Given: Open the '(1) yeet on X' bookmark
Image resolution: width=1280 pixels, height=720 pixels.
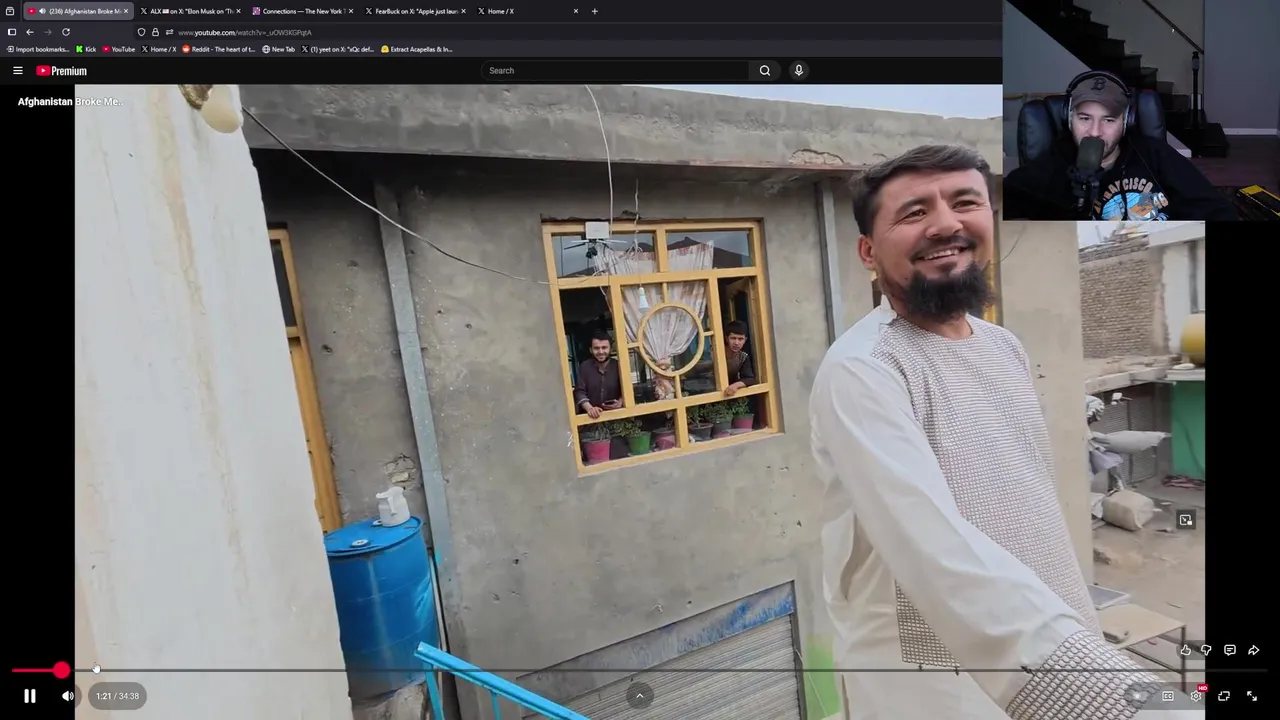Looking at the screenshot, I should pyautogui.click(x=338, y=49).
